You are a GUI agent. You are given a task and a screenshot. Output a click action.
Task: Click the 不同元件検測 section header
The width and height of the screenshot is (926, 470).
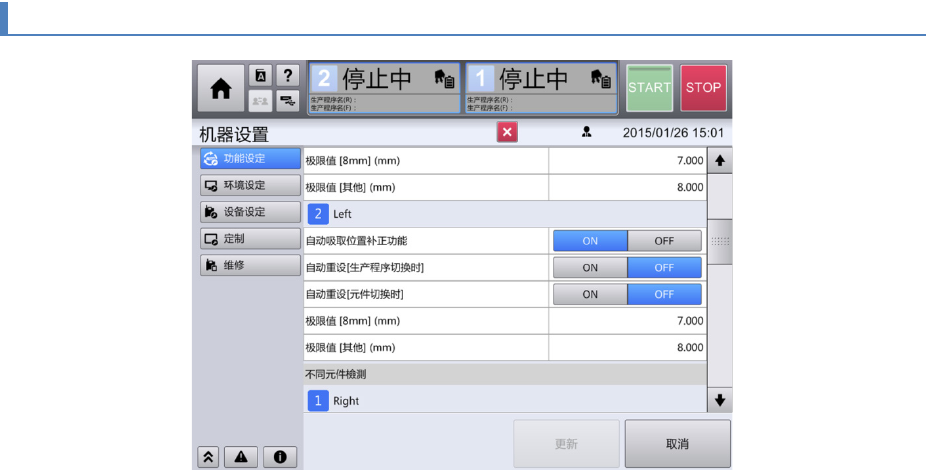(505, 374)
